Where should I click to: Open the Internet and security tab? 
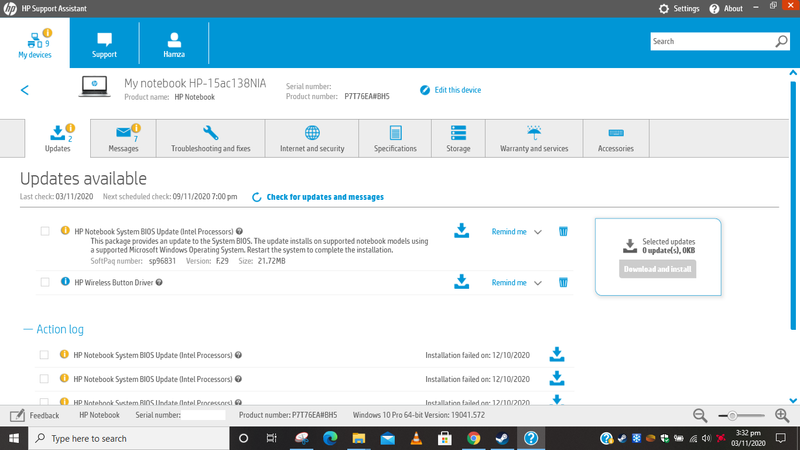coord(312,138)
